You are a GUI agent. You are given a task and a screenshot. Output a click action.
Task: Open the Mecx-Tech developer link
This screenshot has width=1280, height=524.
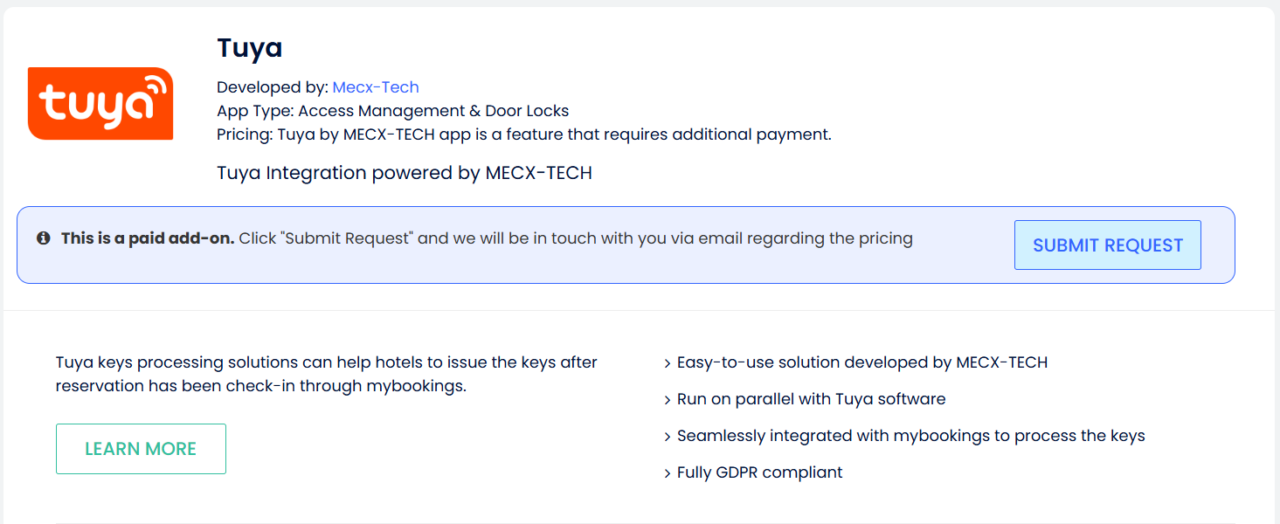376,87
